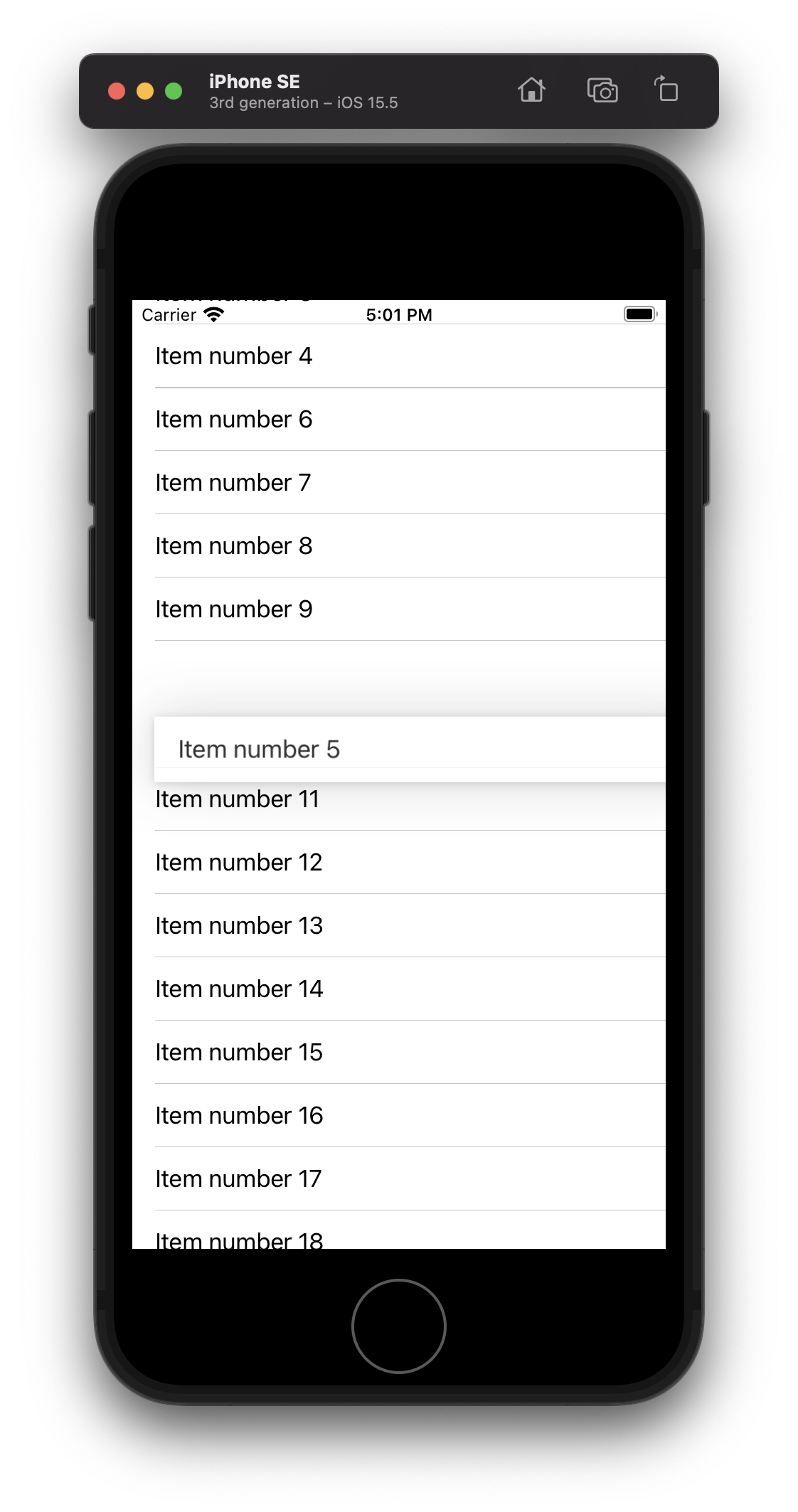This screenshot has height=1512, width=798.
Task: Click the yellow minimize window button
Action: (x=145, y=91)
